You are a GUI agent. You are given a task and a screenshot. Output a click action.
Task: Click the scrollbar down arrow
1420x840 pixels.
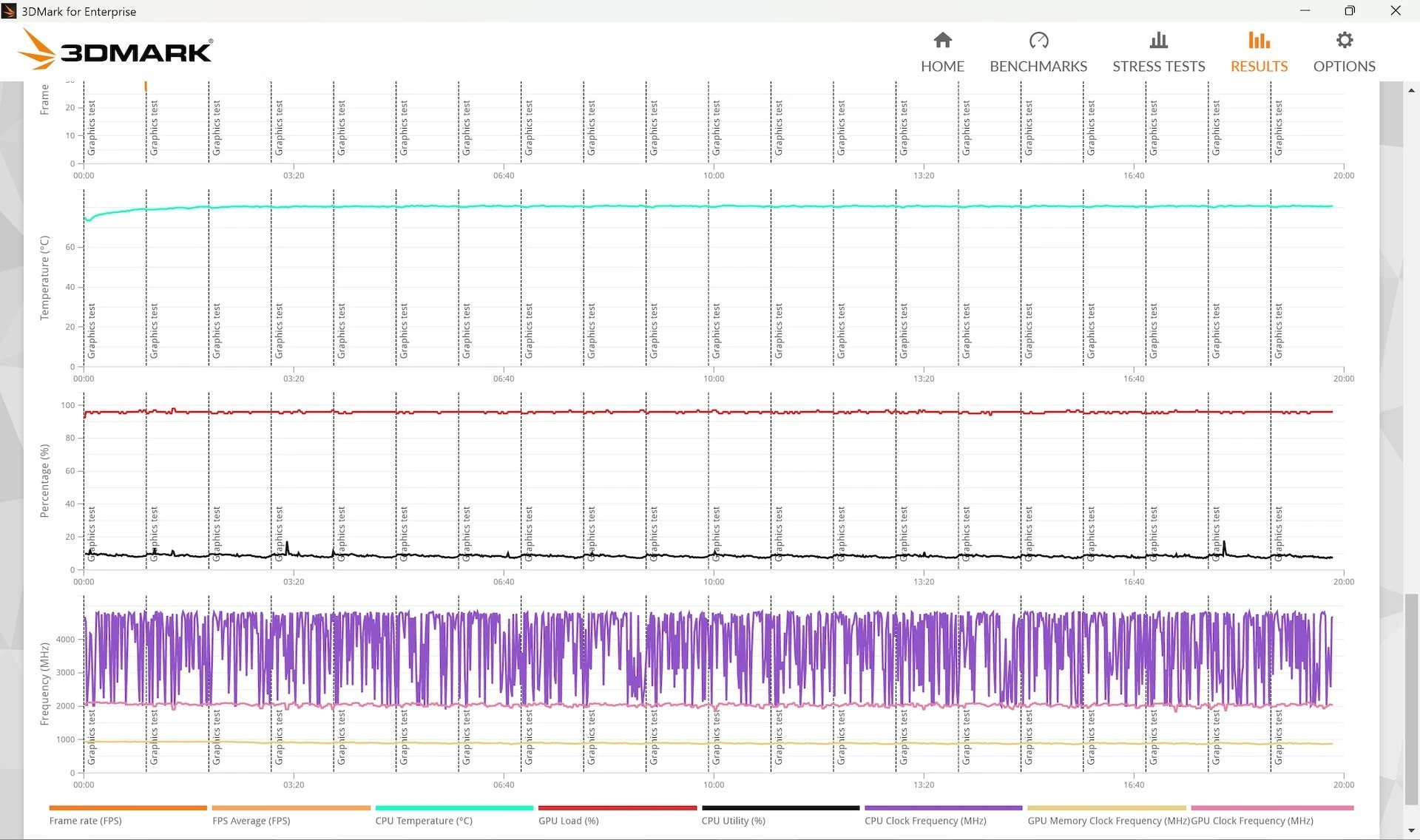(1411, 831)
